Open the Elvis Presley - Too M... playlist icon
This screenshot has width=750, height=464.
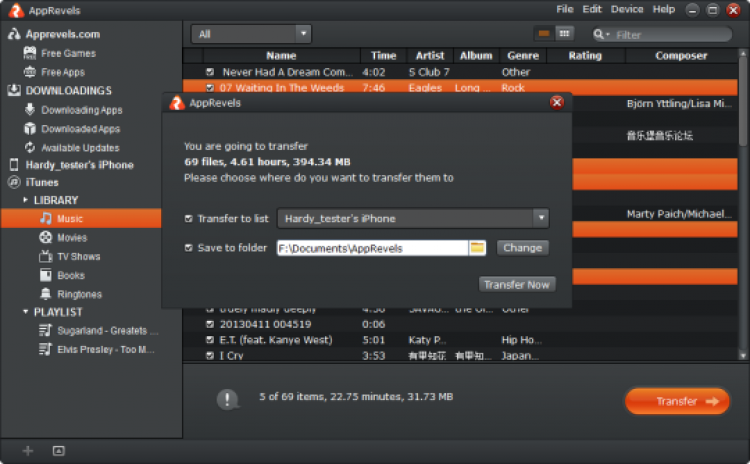(45, 349)
